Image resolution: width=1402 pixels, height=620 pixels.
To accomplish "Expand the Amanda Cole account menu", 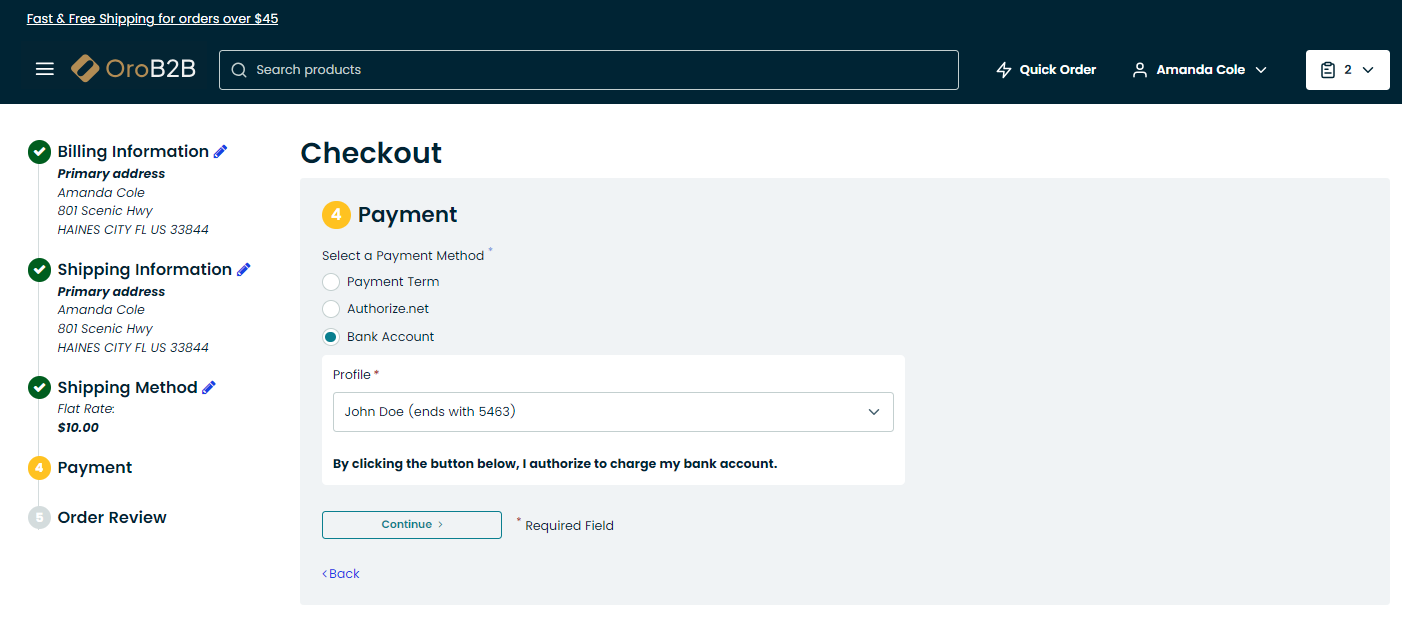I will click(1200, 70).
